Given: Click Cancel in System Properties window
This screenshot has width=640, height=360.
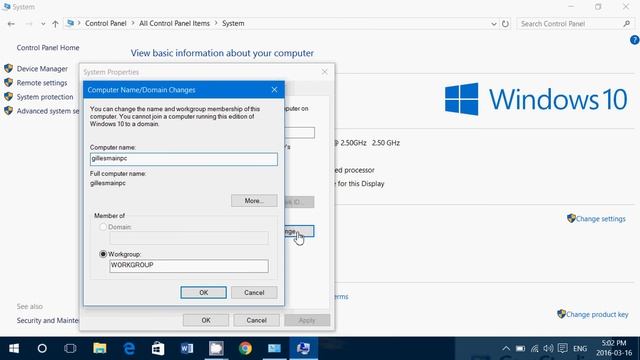Looking at the screenshot, I should [256, 320].
